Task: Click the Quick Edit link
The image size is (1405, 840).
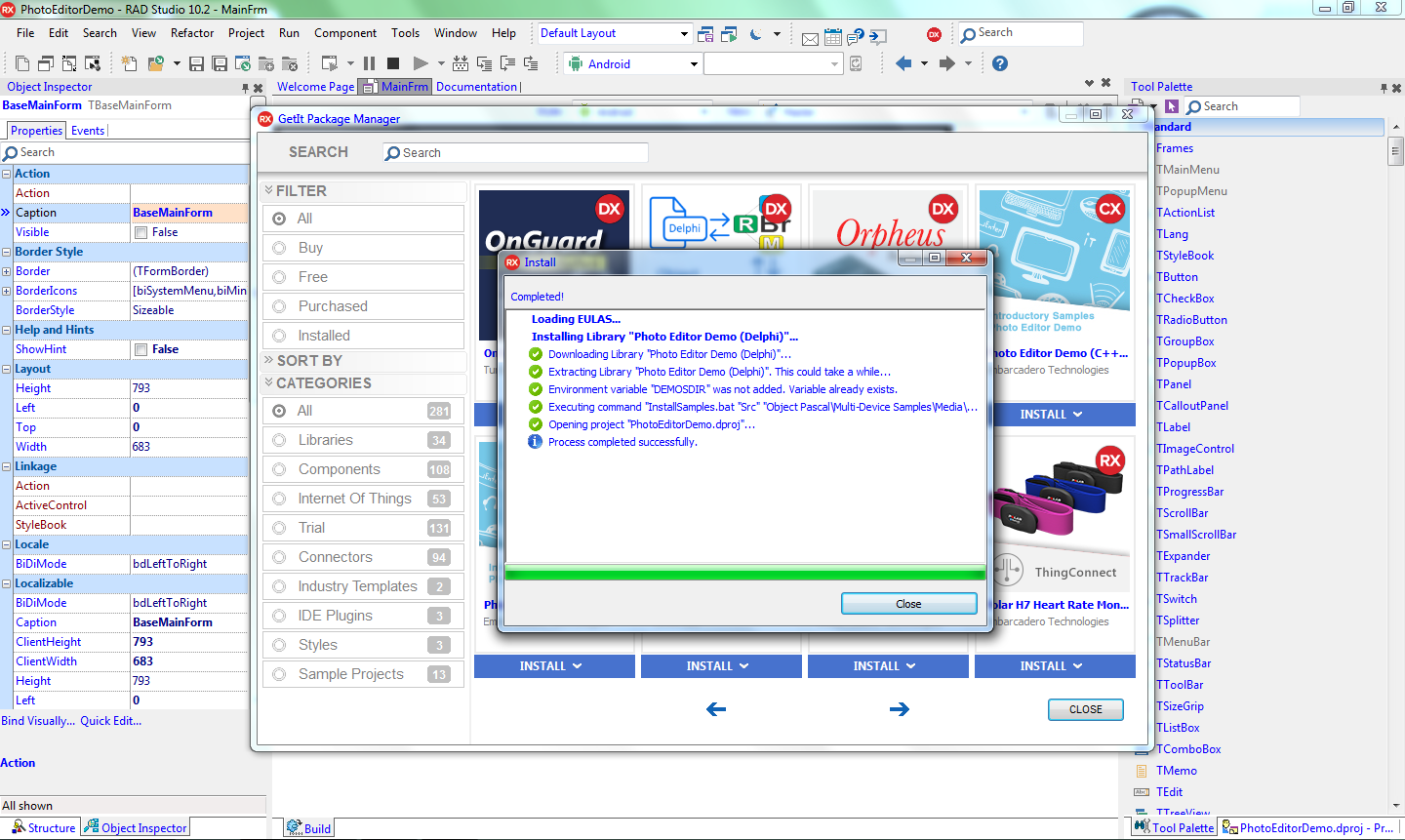Action: (111, 721)
